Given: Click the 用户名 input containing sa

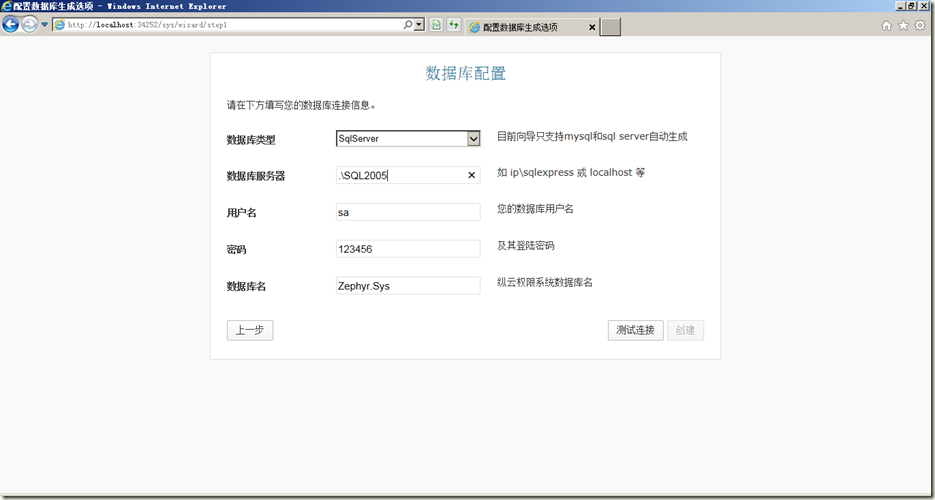Looking at the screenshot, I should pos(408,212).
